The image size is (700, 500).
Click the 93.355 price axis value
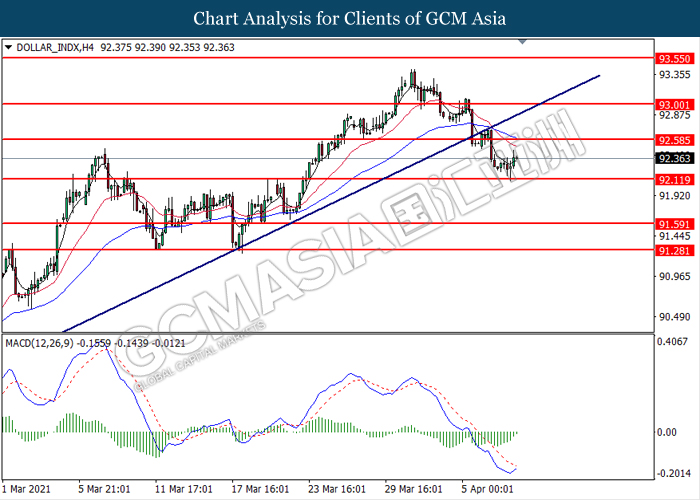tap(675, 75)
